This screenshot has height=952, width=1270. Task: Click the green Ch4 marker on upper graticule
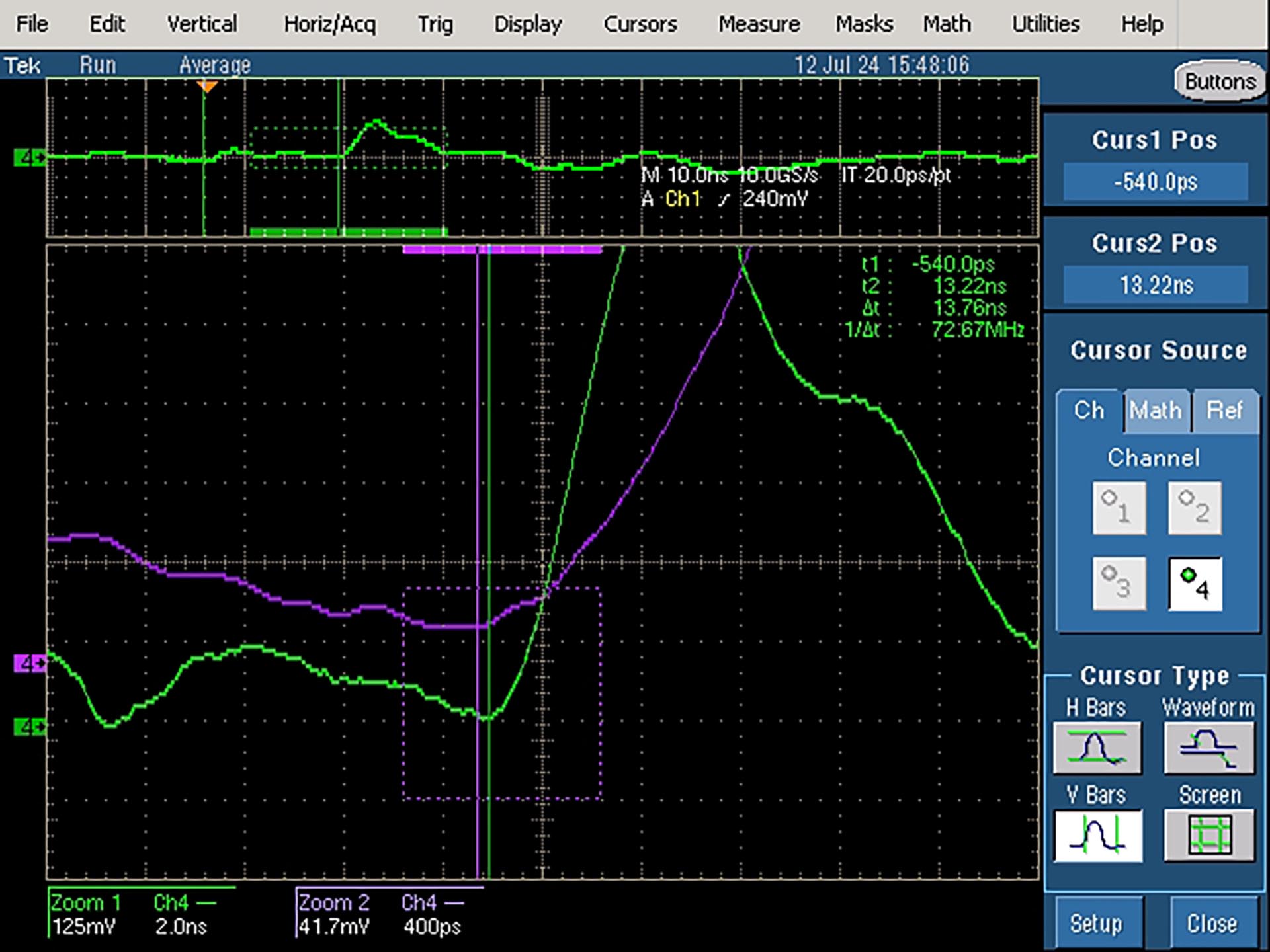point(30,157)
